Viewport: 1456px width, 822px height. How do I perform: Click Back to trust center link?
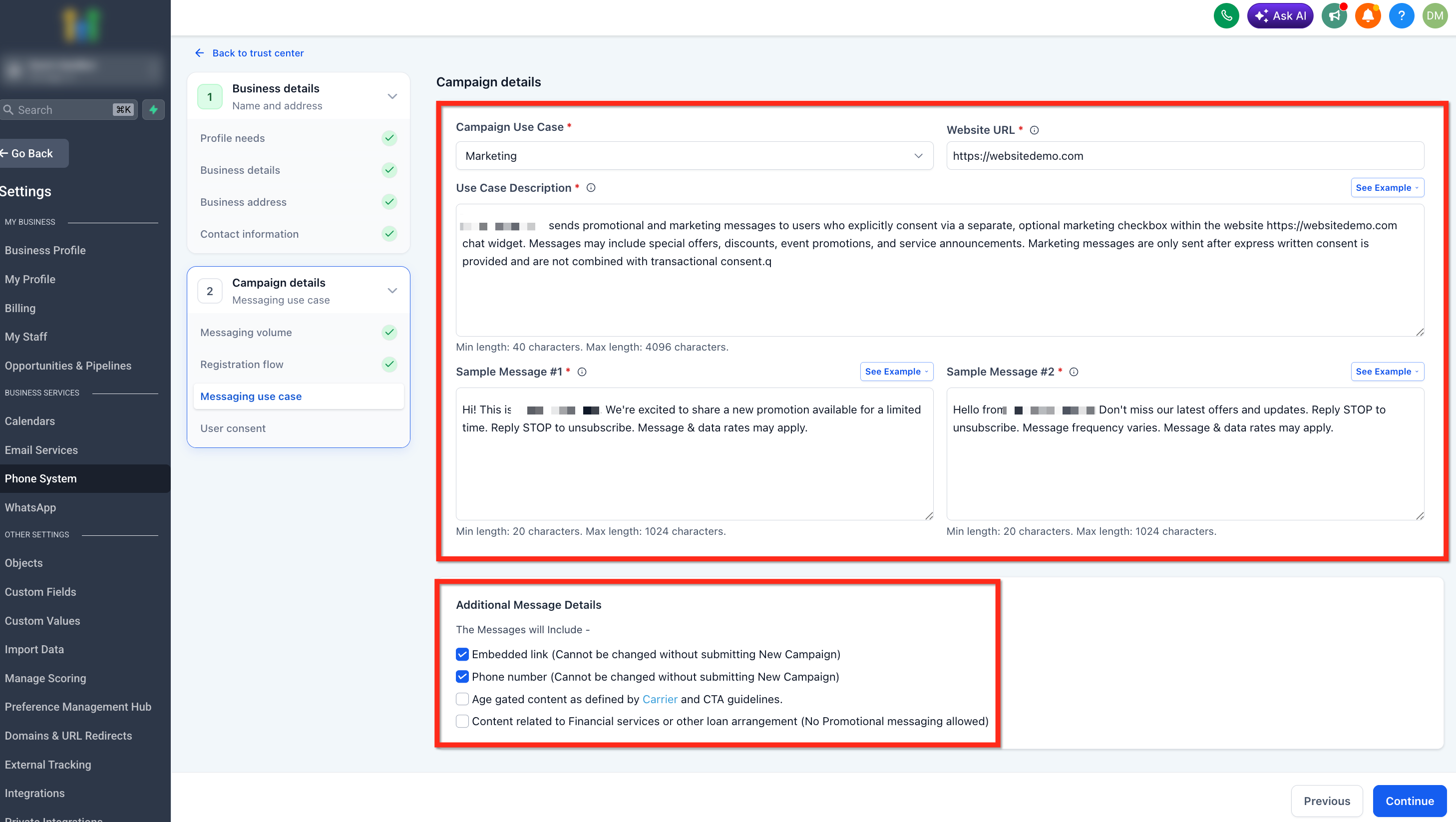tap(258, 52)
